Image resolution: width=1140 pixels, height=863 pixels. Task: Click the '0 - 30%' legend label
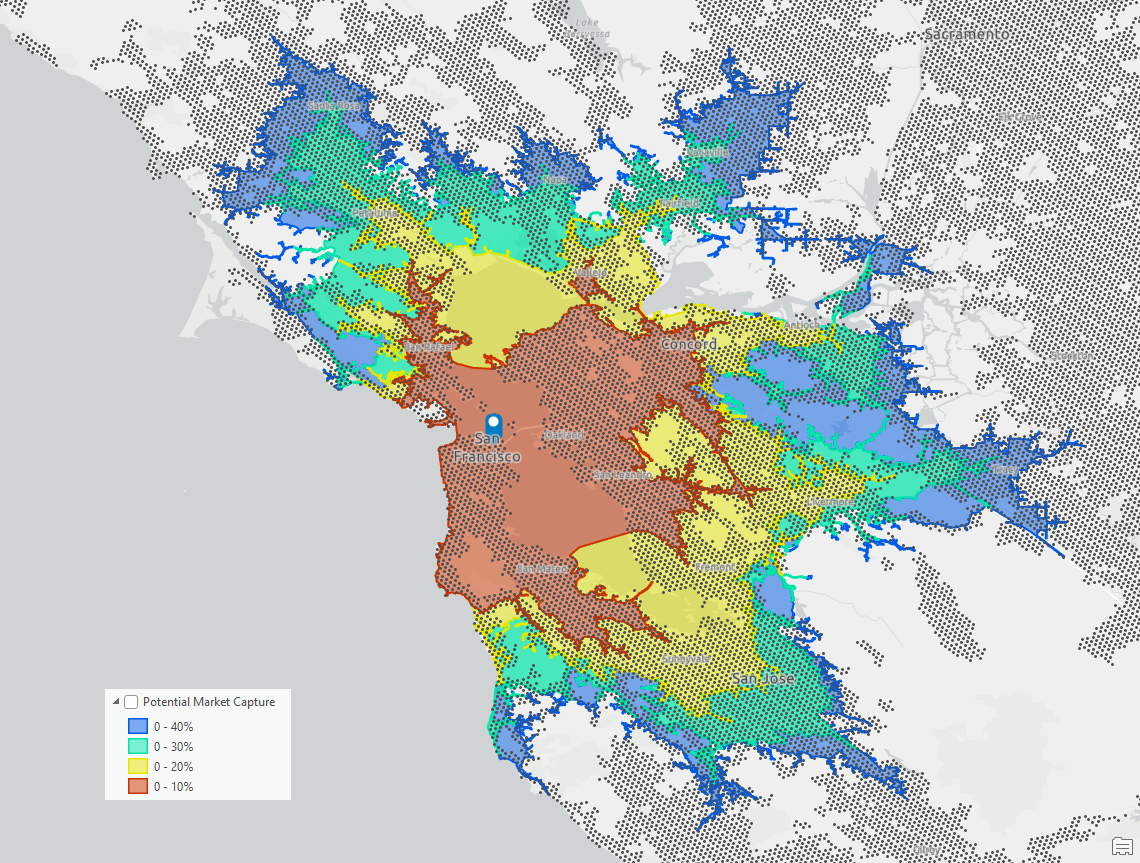click(173, 747)
